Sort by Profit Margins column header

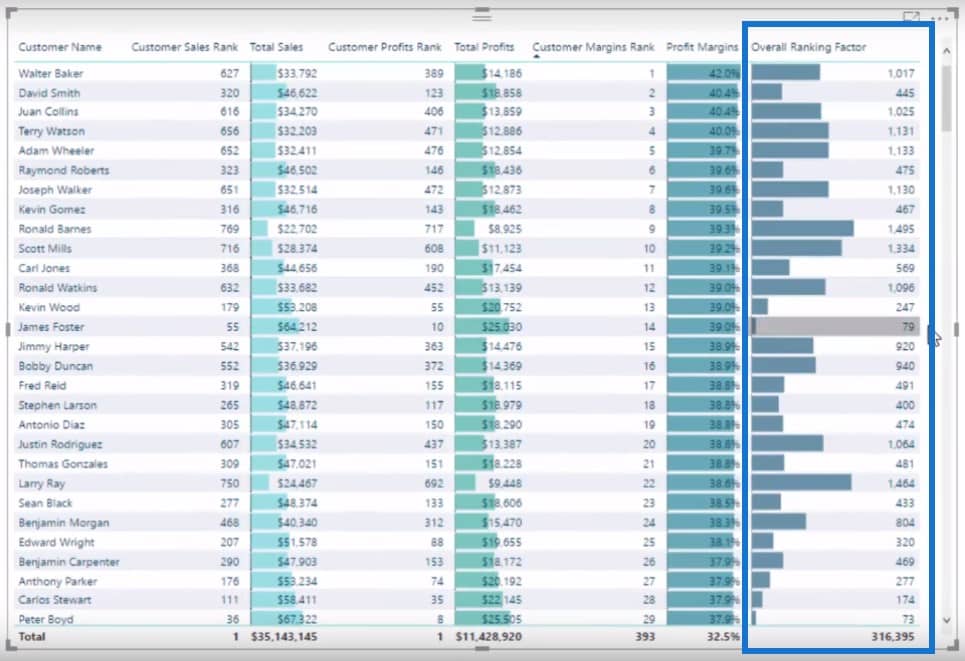tap(702, 47)
